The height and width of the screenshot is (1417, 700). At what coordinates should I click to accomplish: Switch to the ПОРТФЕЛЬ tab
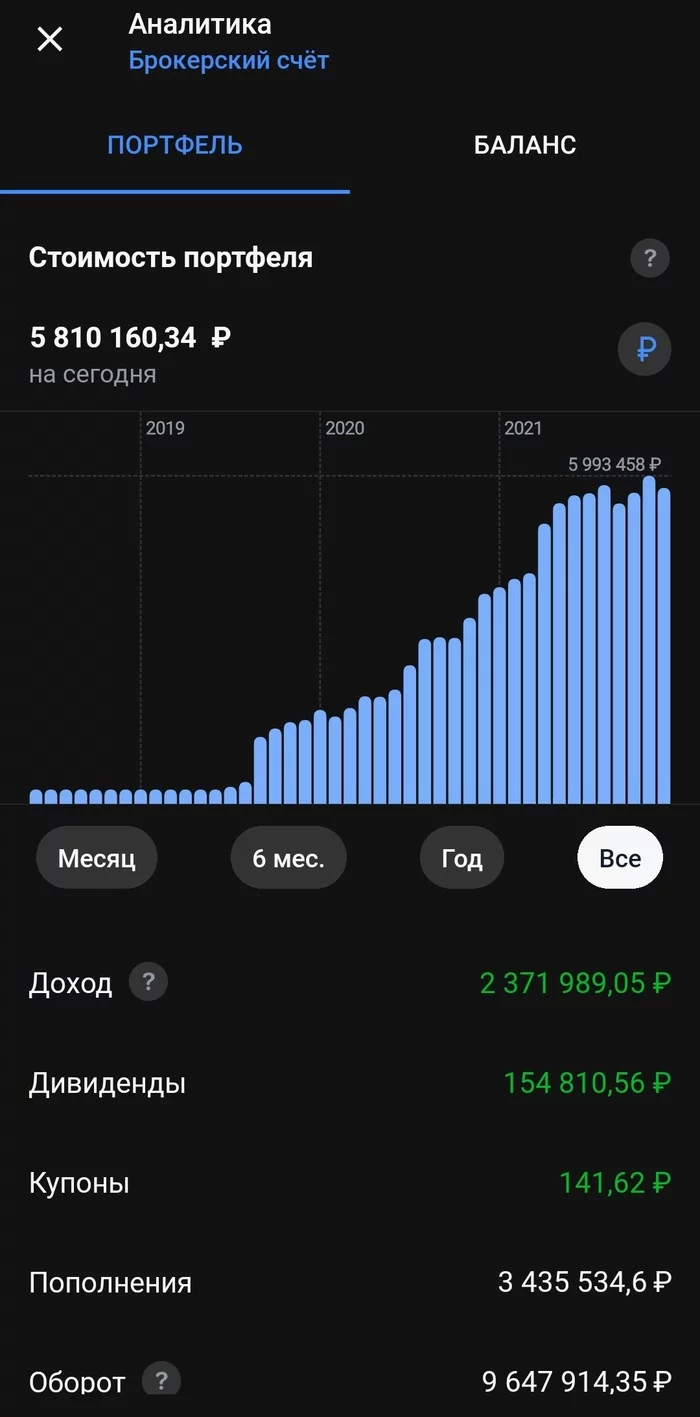175,145
